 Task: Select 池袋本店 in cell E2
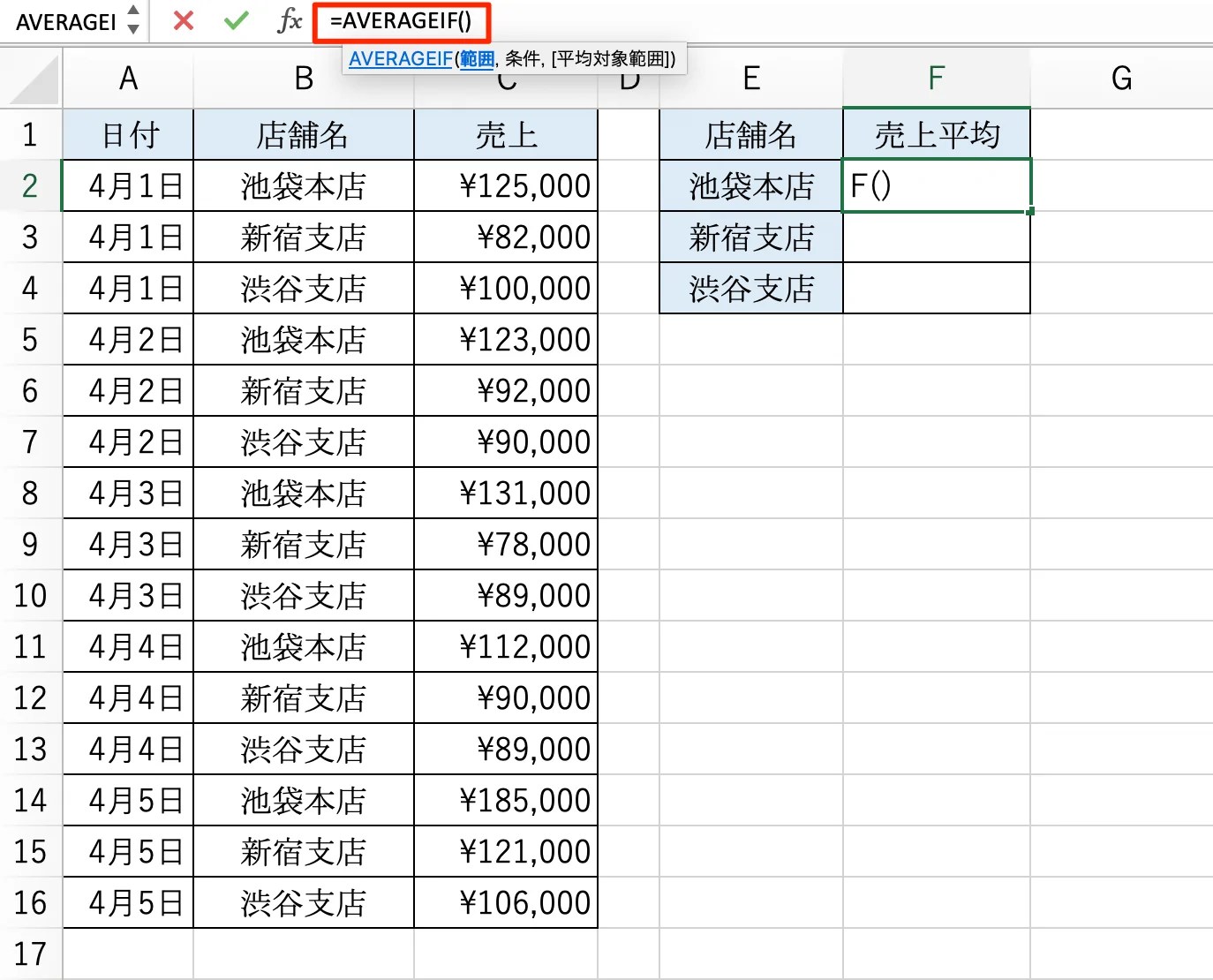coord(751,186)
